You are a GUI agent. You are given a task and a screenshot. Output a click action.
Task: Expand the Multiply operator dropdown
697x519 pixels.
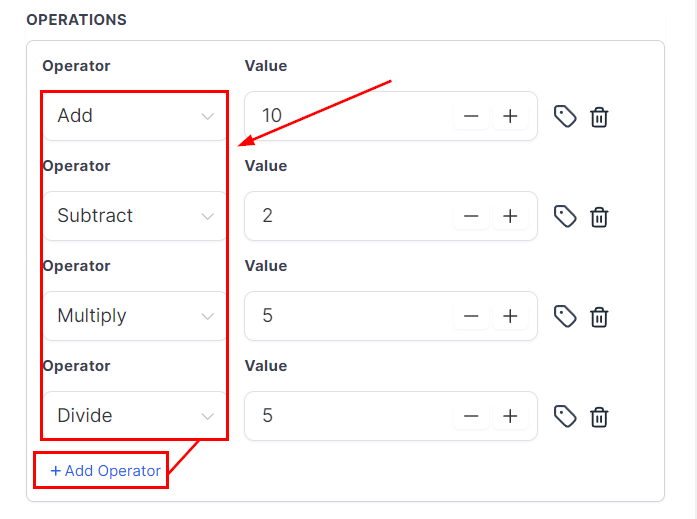135,316
